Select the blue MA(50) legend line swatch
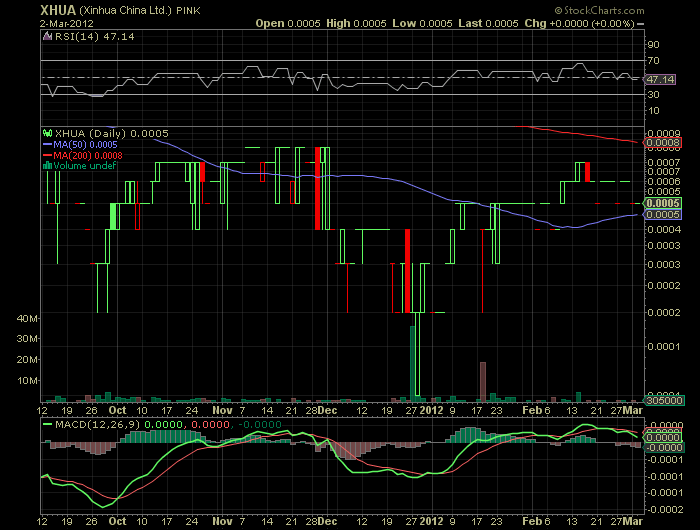 pos(47,145)
